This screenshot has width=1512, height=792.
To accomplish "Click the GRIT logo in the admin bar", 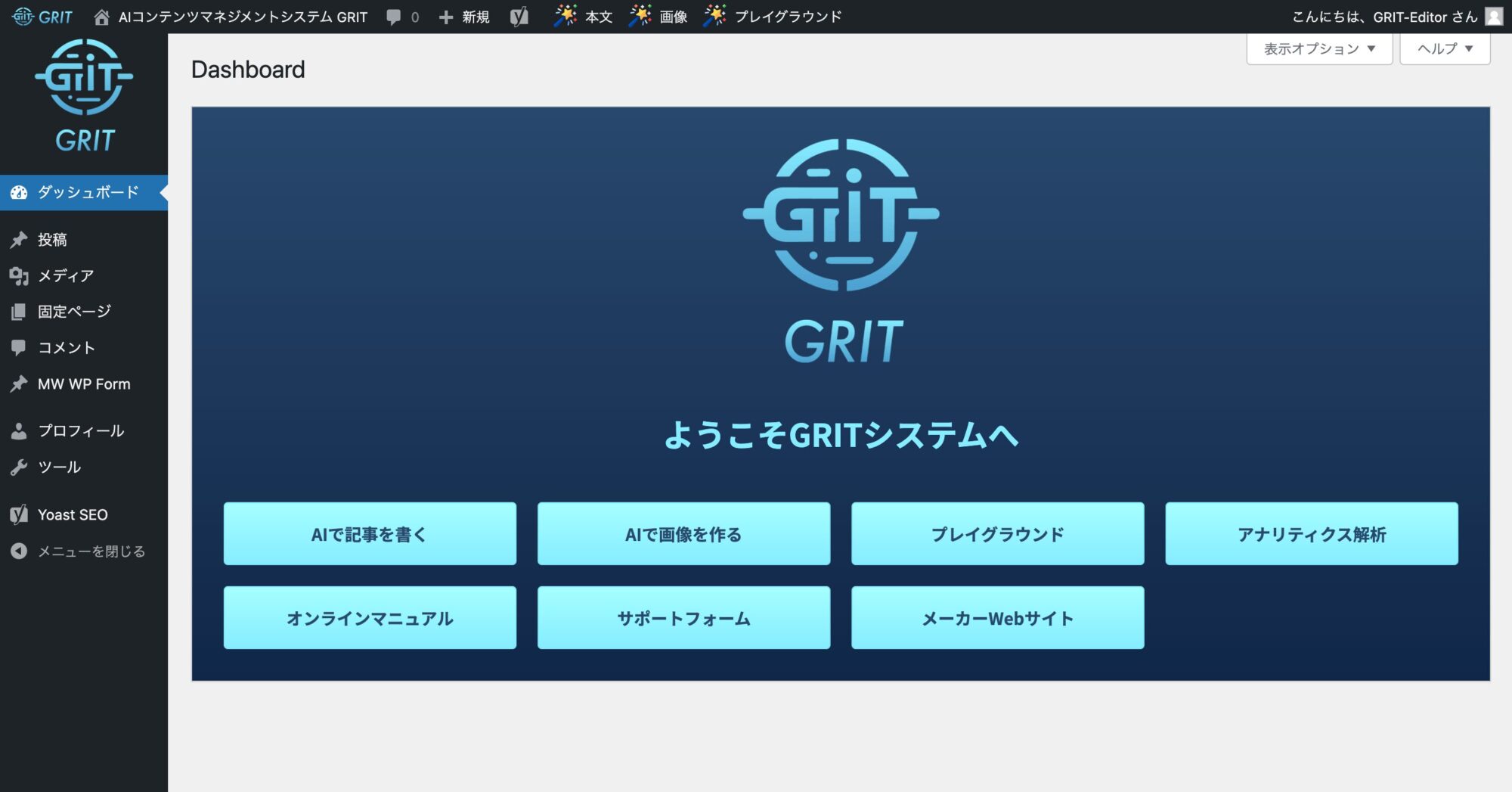I will pyautogui.click(x=42, y=17).
